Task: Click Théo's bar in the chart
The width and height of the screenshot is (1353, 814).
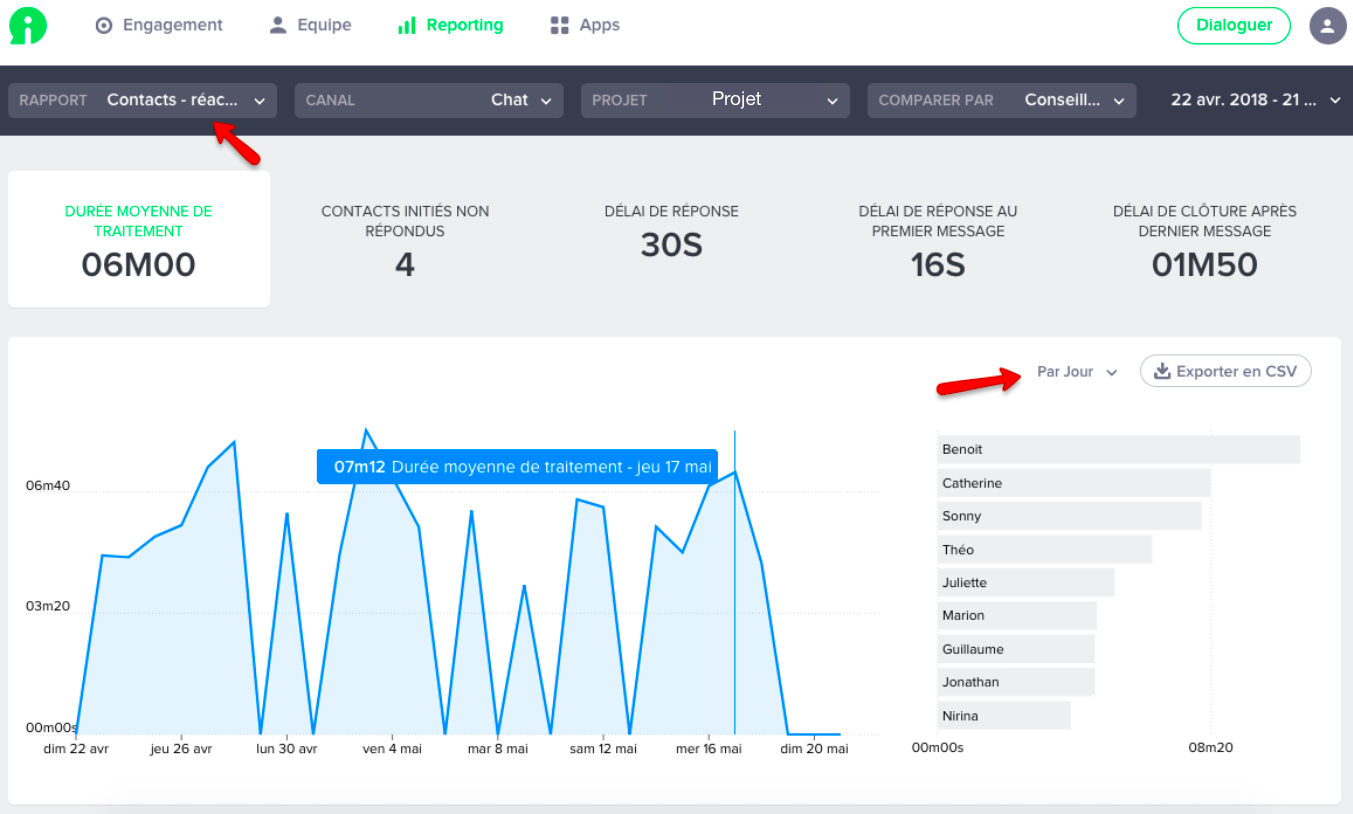Action: [x=1044, y=549]
